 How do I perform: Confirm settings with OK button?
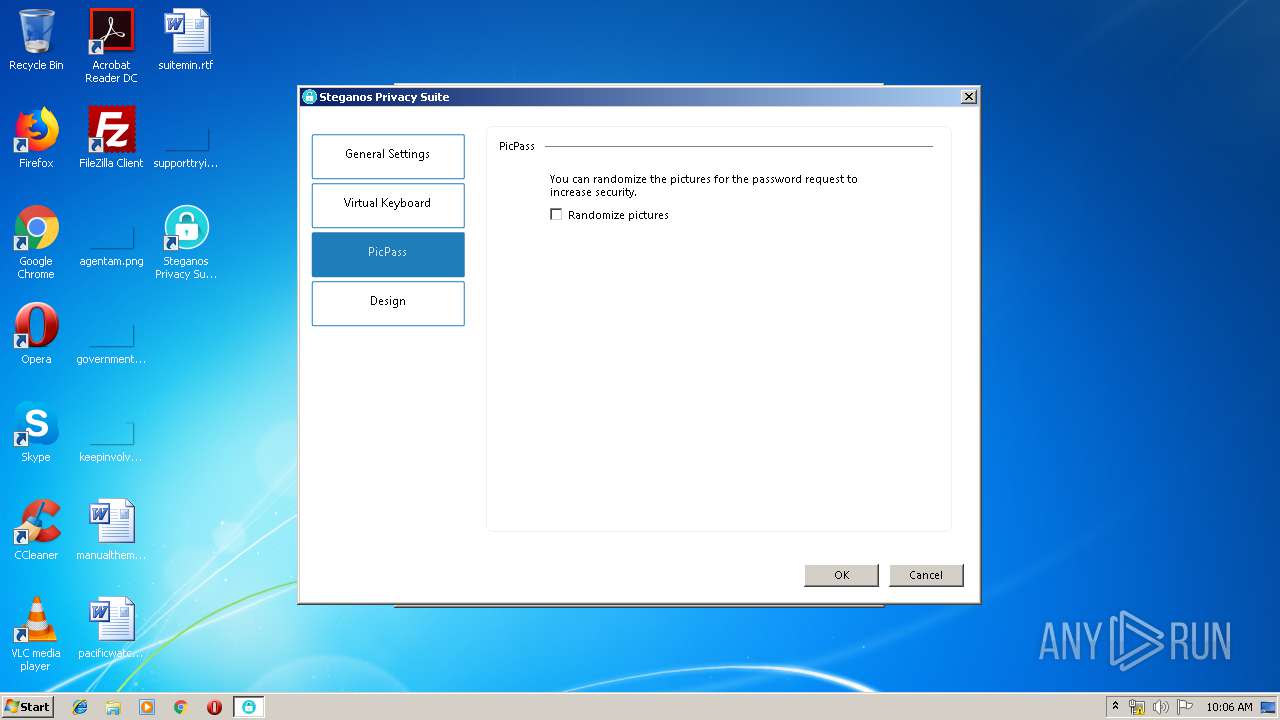841,575
